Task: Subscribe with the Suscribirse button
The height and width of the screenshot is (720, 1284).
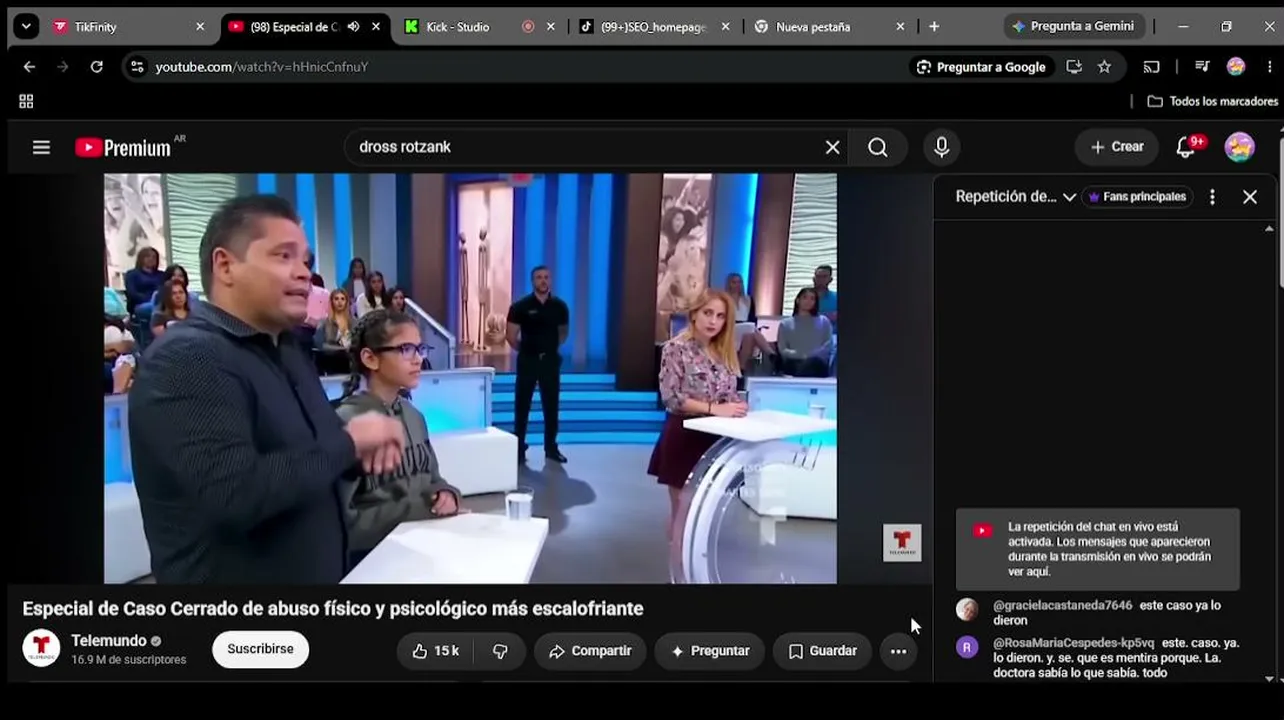Action: 260,649
